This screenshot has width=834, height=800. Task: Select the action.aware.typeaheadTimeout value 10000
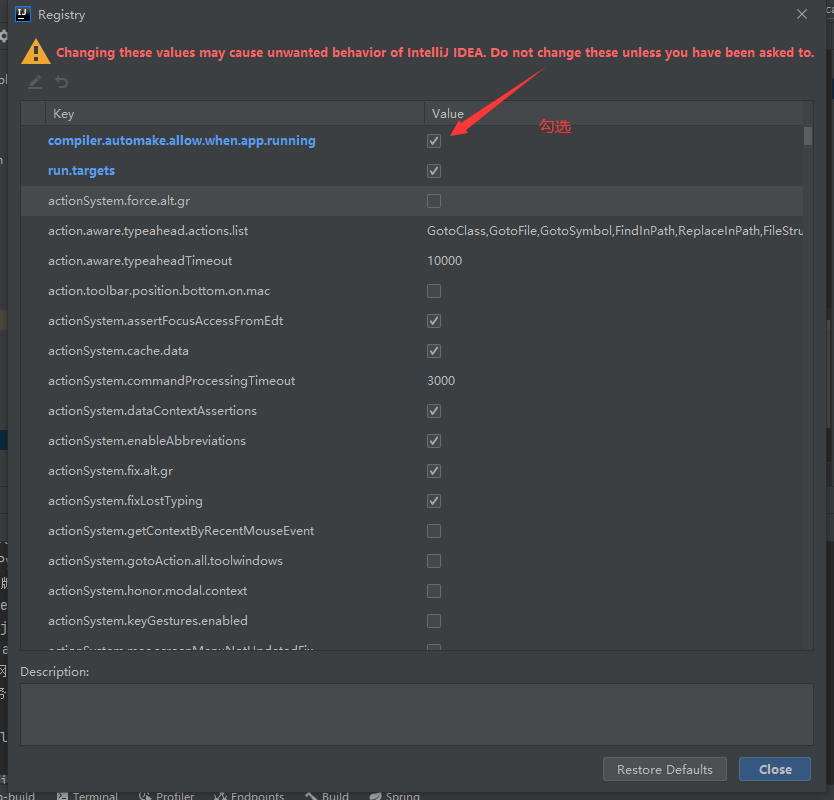tap(444, 261)
